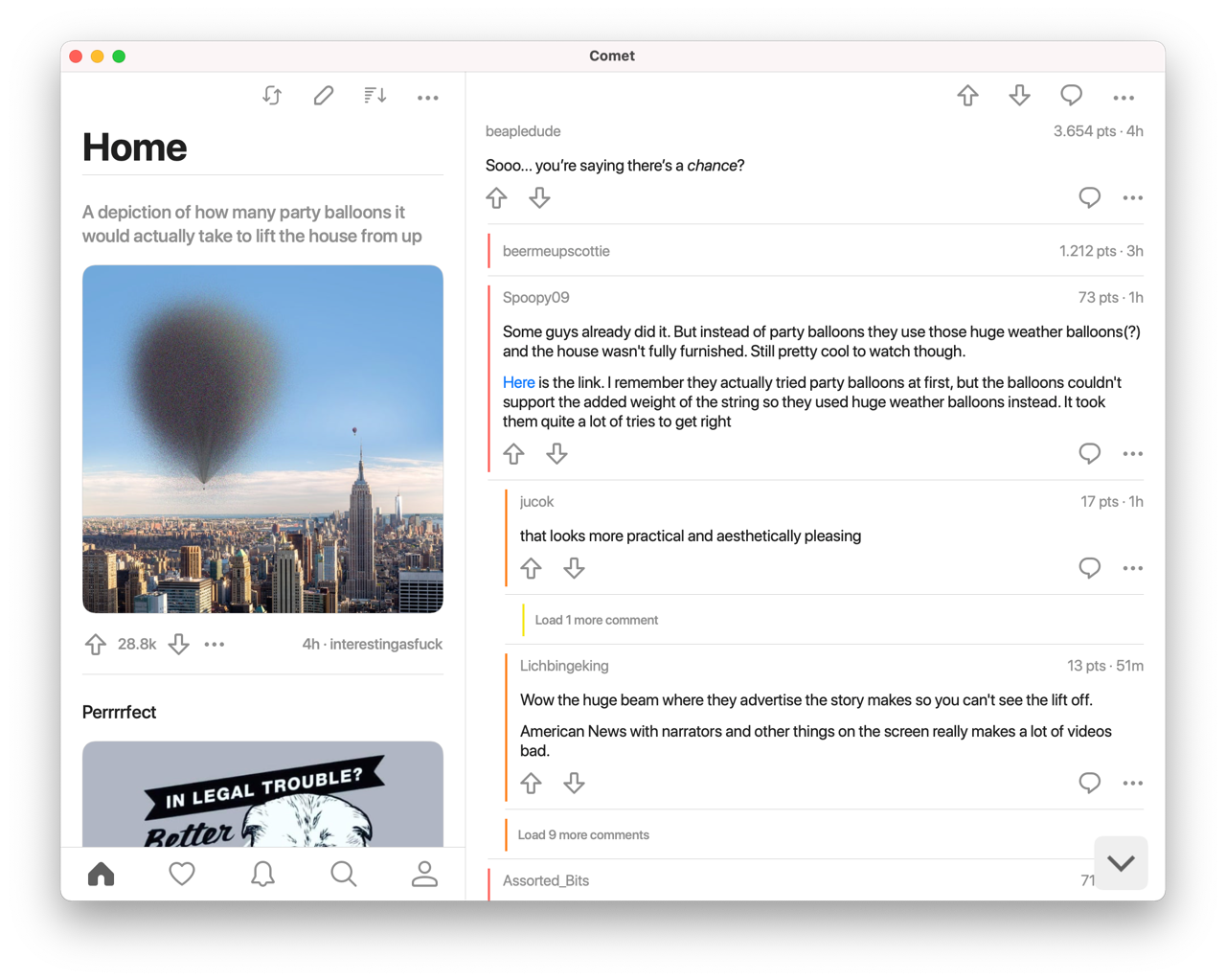The width and height of the screenshot is (1226, 980).
Task: Click the username jucok
Action: [x=536, y=502]
